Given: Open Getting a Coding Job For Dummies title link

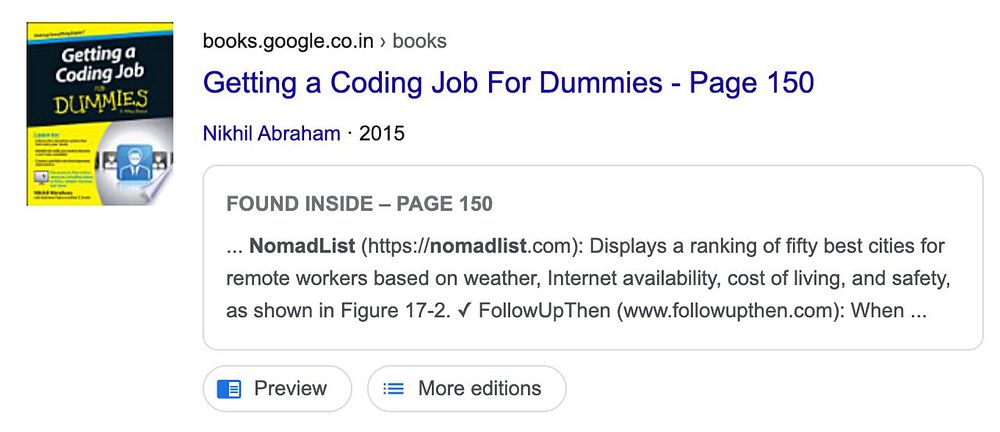Looking at the screenshot, I should tap(508, 83).
